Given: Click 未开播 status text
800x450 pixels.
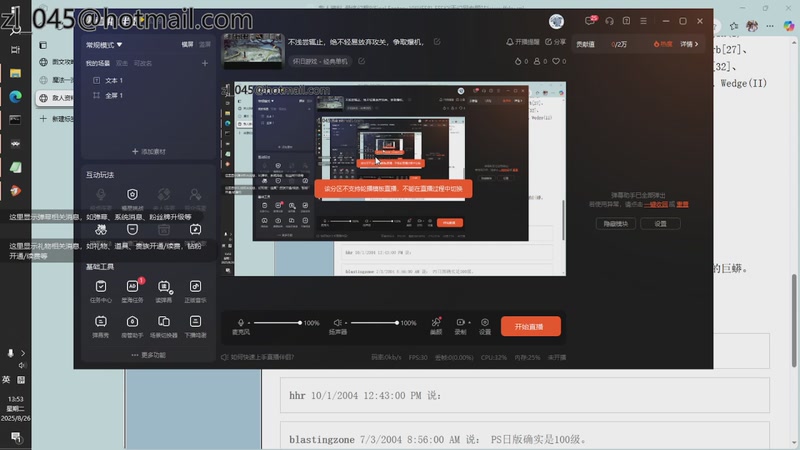Looking at the screenshot, I should 557,358.
